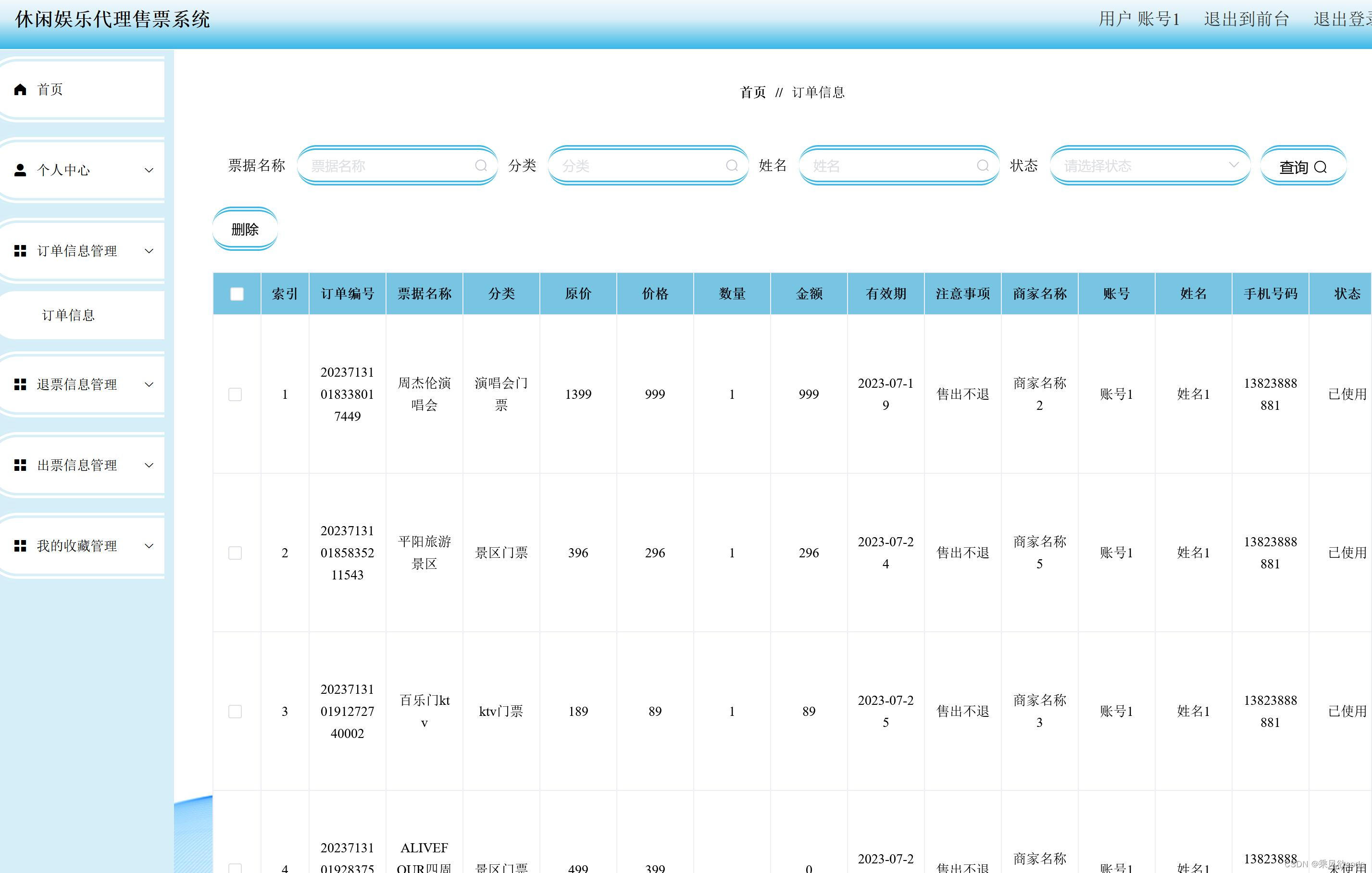Expand the 个人中心 menu chevron
Viewport: 1372px width, 873px height.
coord(149,170)
